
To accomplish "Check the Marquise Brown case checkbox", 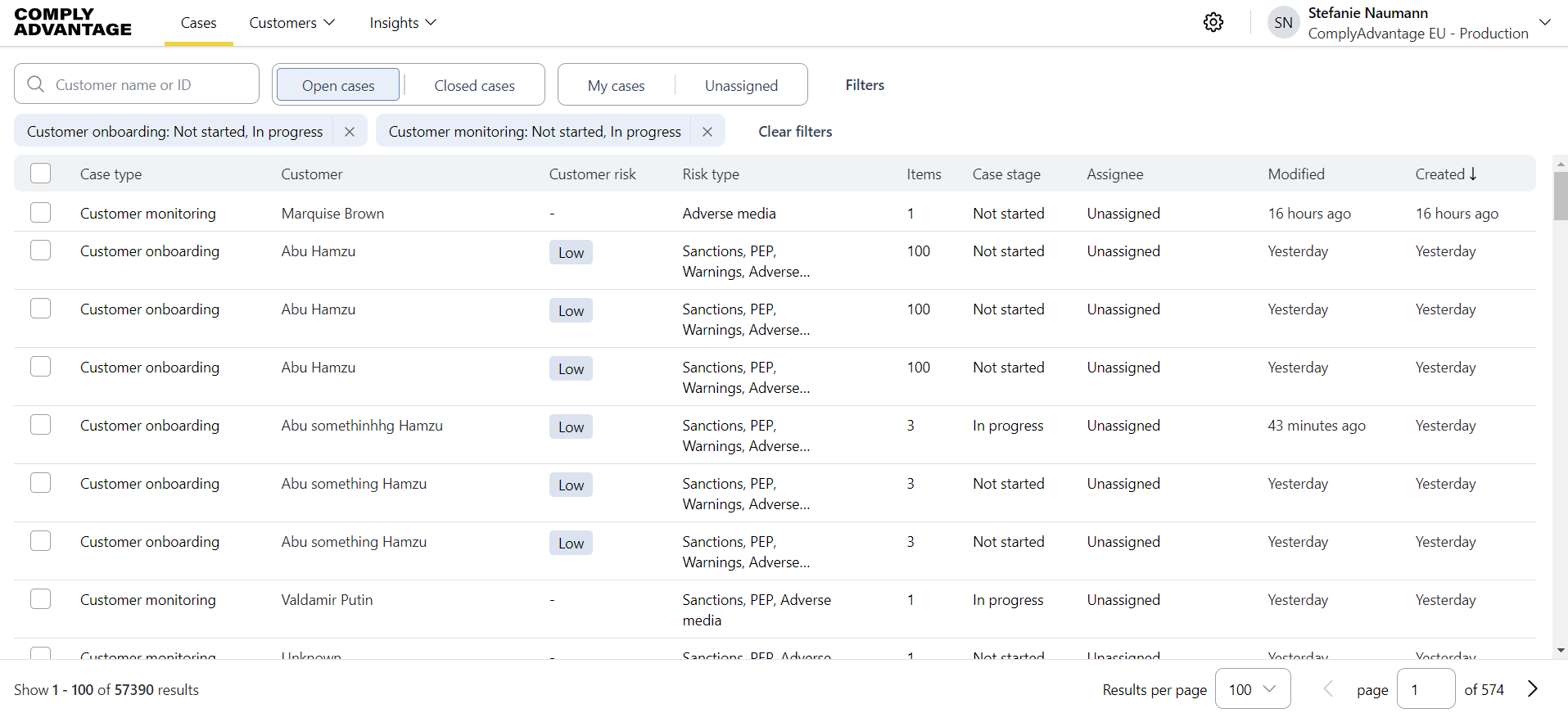I will 41,213.
